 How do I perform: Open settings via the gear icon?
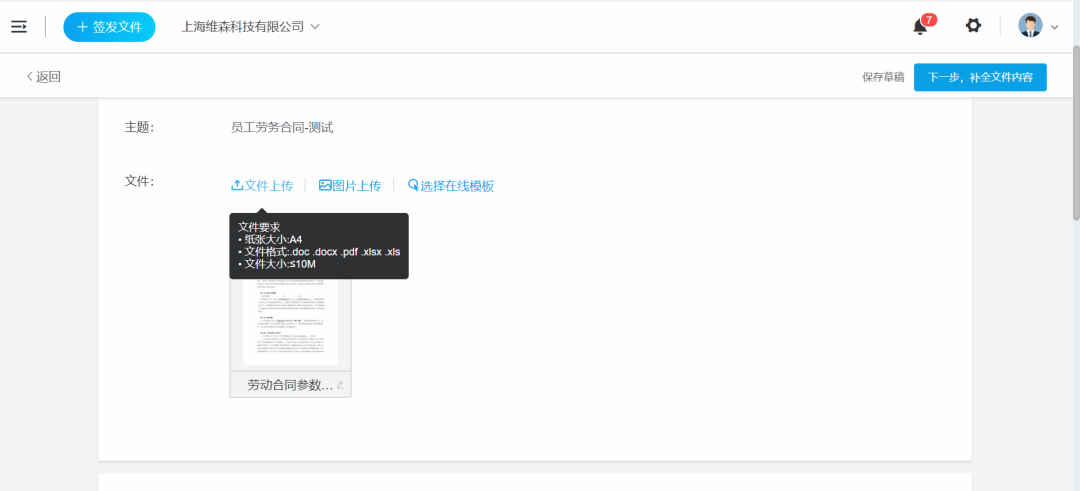click(x=973, y=26)
